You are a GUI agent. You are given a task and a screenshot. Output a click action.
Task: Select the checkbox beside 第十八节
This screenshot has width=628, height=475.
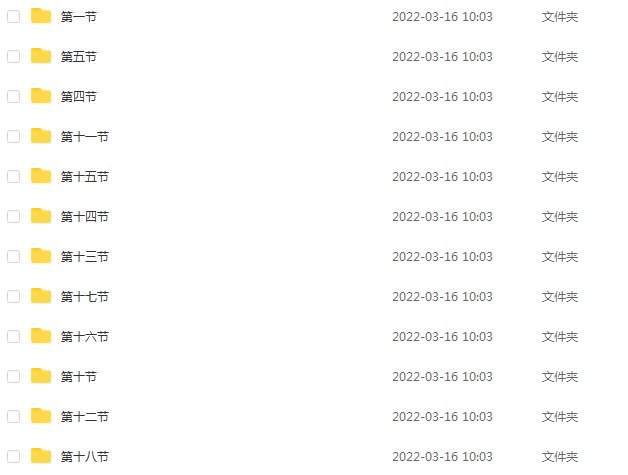coord(14,457)
